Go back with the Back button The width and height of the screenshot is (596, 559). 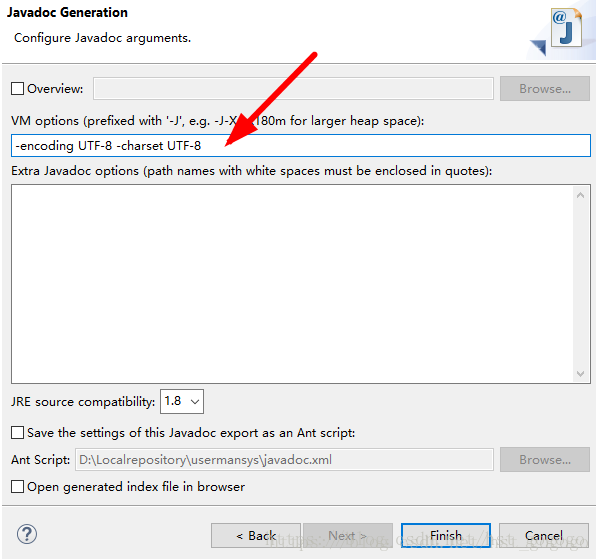256,535
